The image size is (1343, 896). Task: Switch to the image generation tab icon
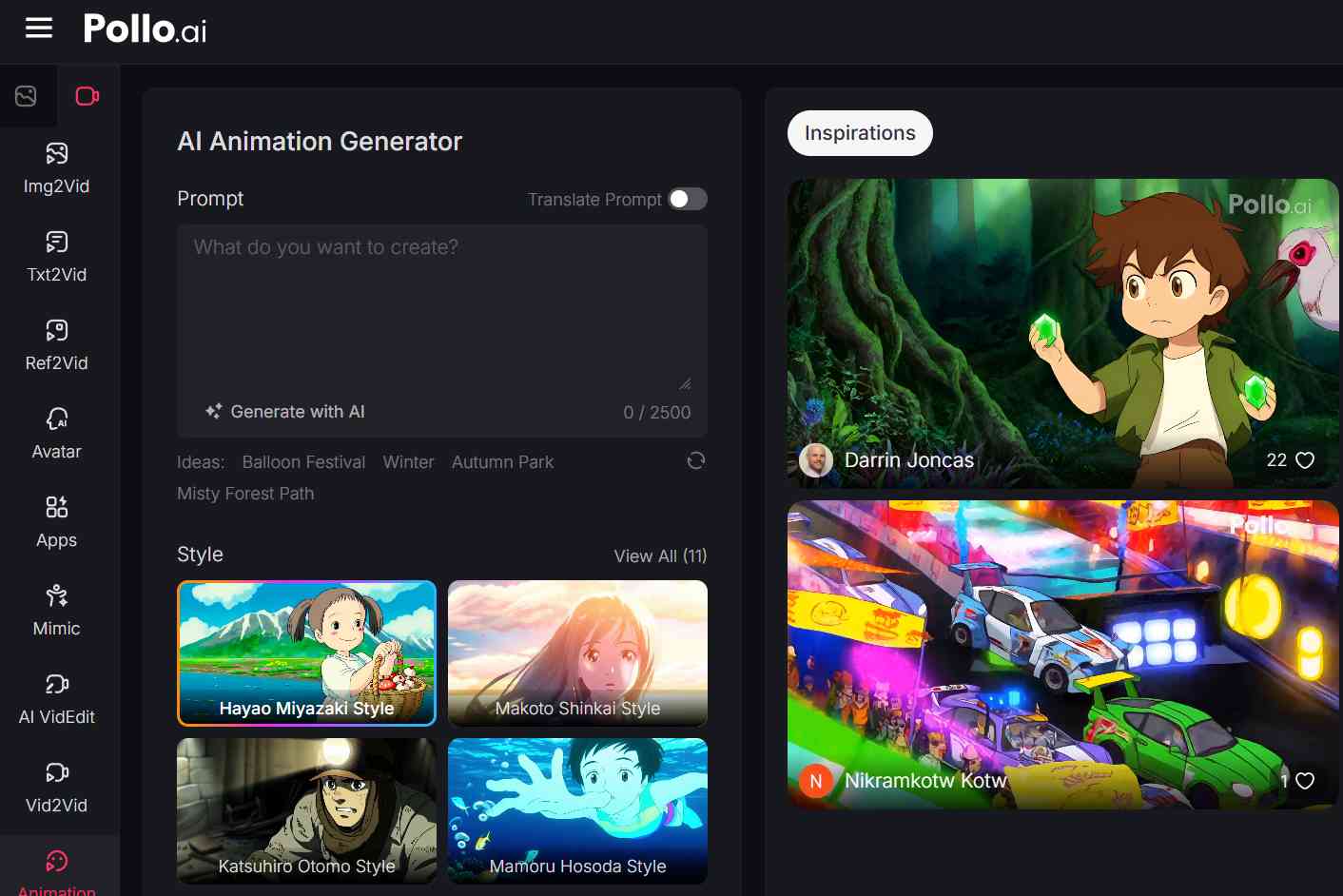(26, 96)
